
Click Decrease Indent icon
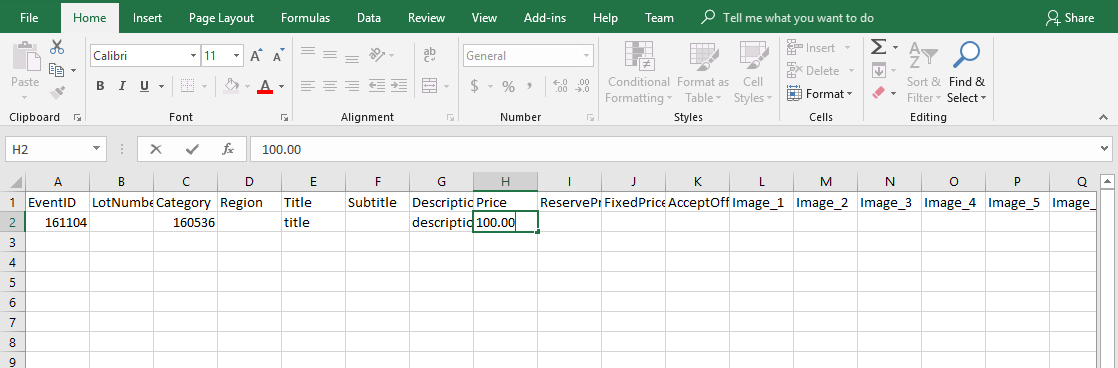click(x=377, y=86)
